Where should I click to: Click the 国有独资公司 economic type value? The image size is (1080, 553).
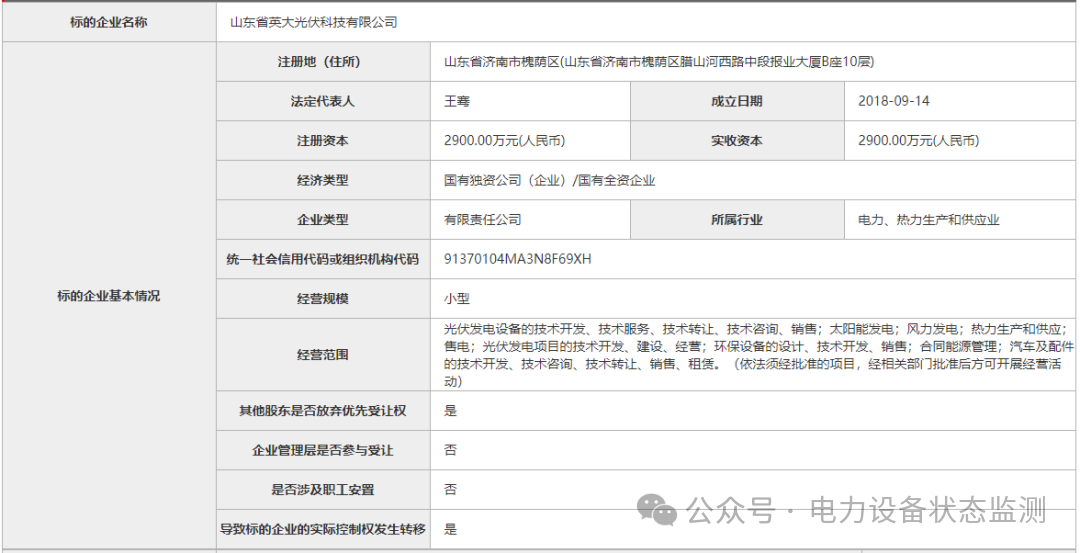(549, 181)
